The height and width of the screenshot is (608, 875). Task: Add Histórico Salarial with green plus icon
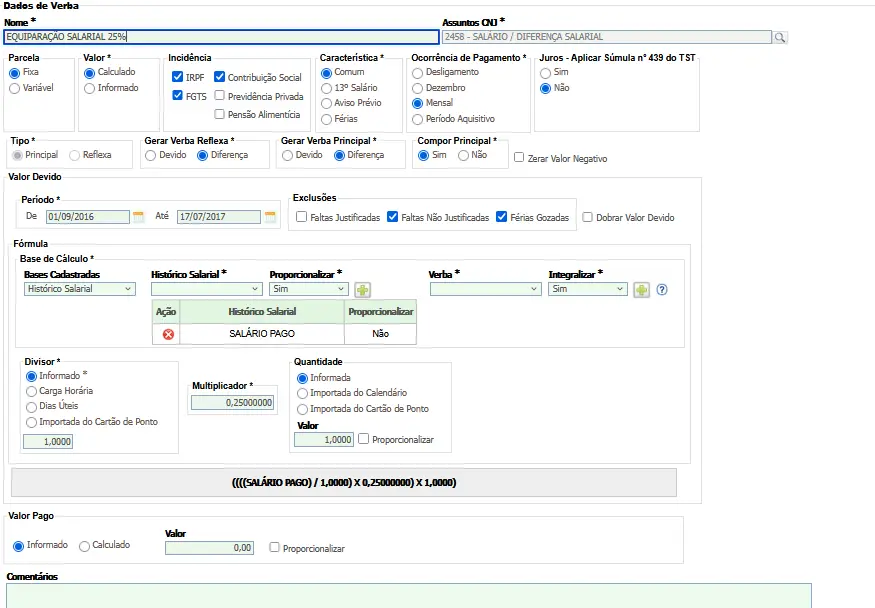pos(362,289)
